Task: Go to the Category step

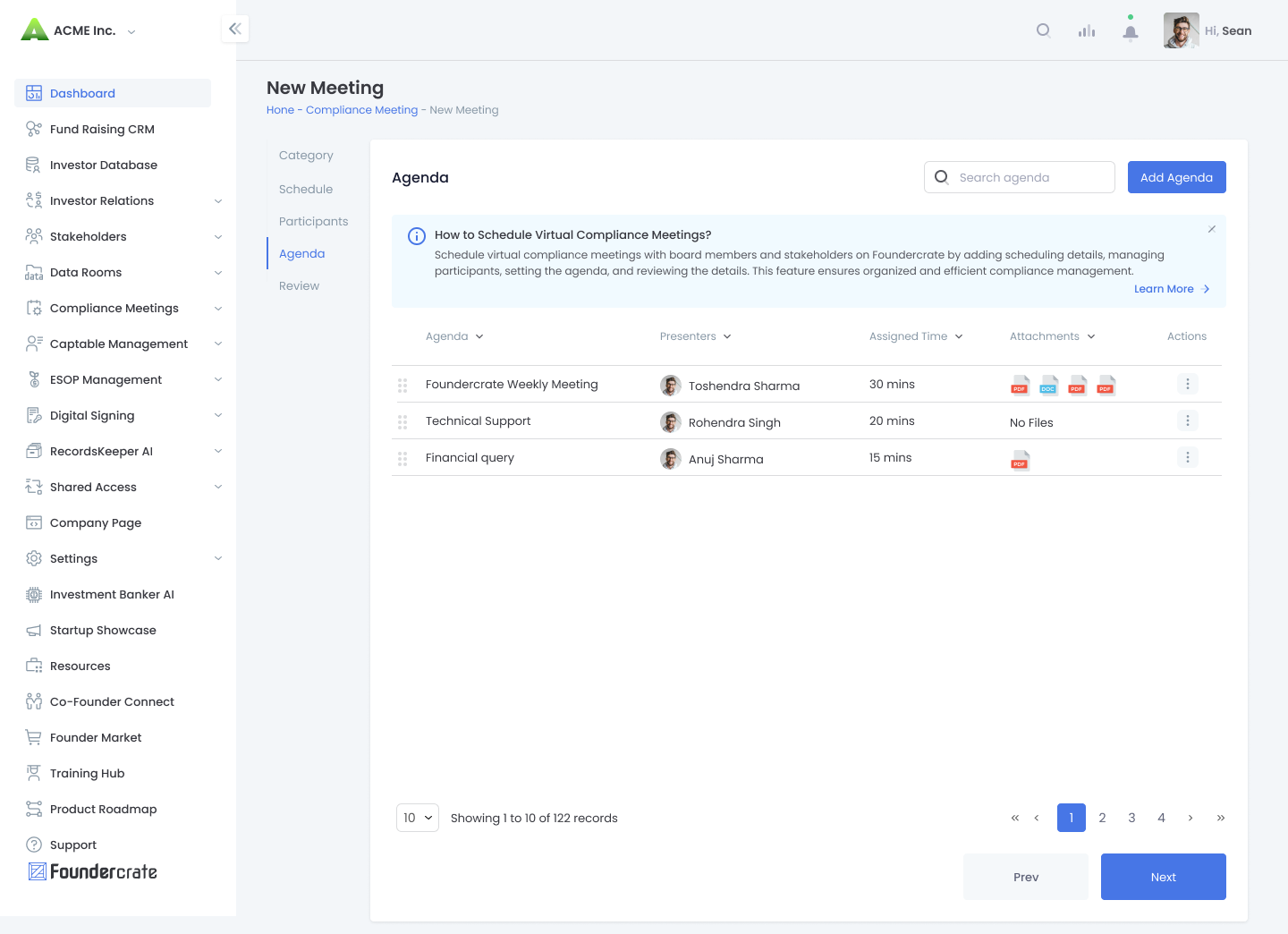Action: click(x=306, y=156)
